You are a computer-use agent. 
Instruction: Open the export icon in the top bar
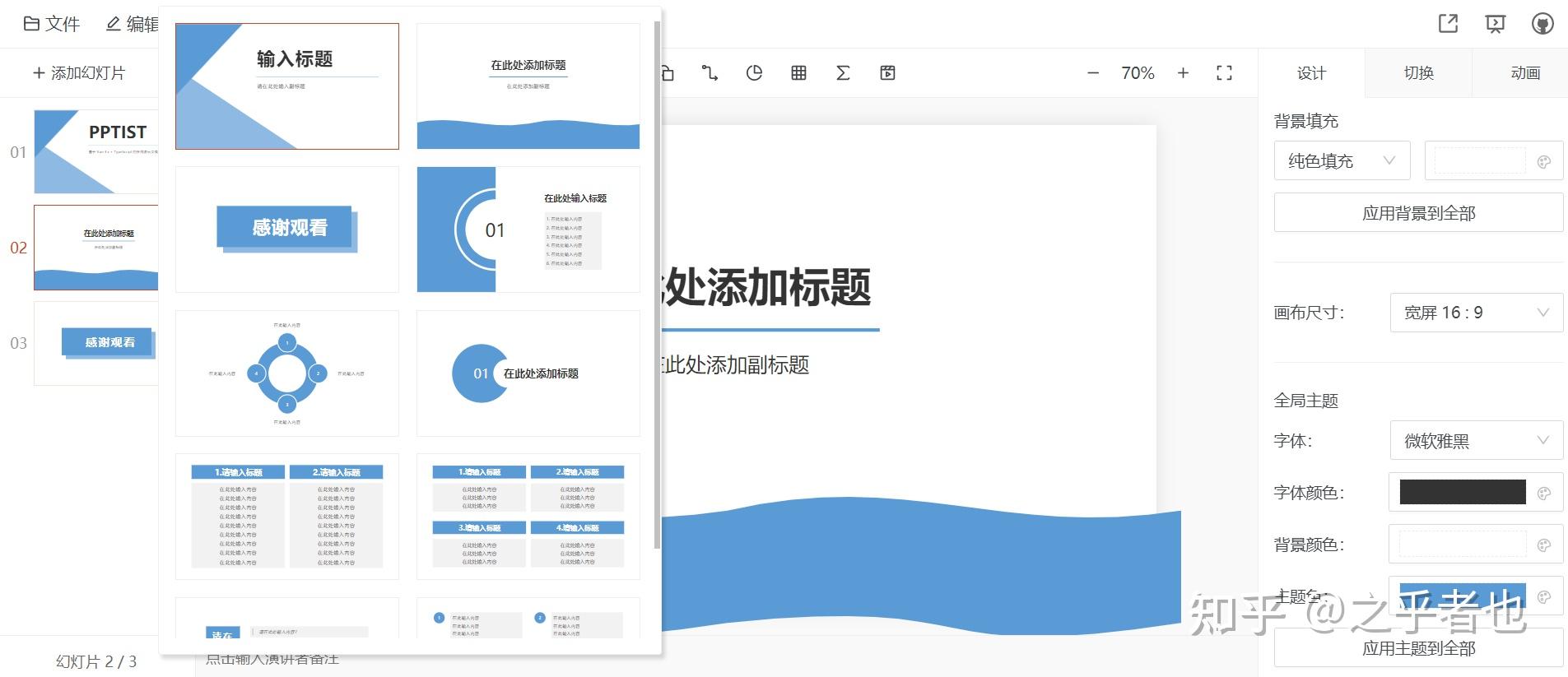pyautogui.click(x=1448, y=24)
